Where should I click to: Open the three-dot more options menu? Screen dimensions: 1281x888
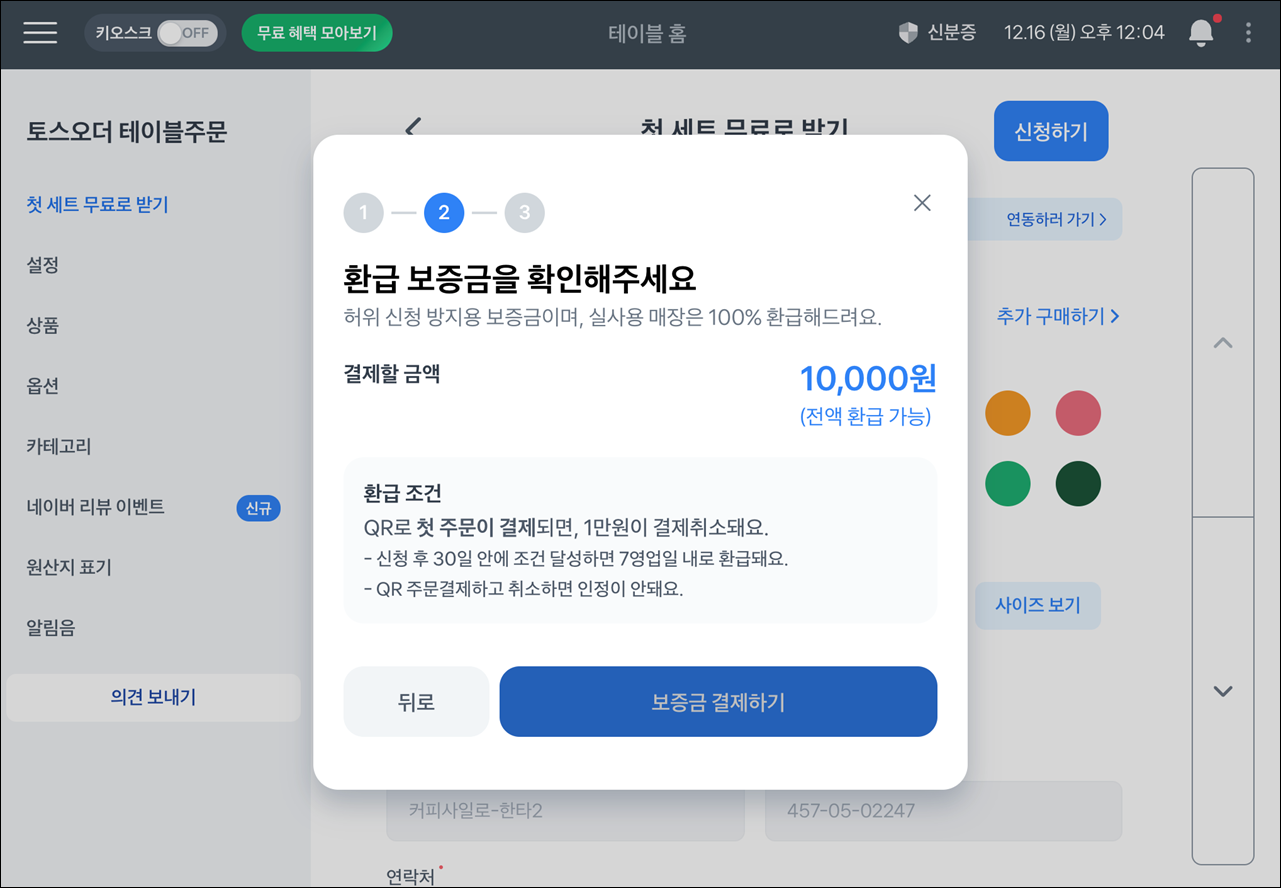1248,33
